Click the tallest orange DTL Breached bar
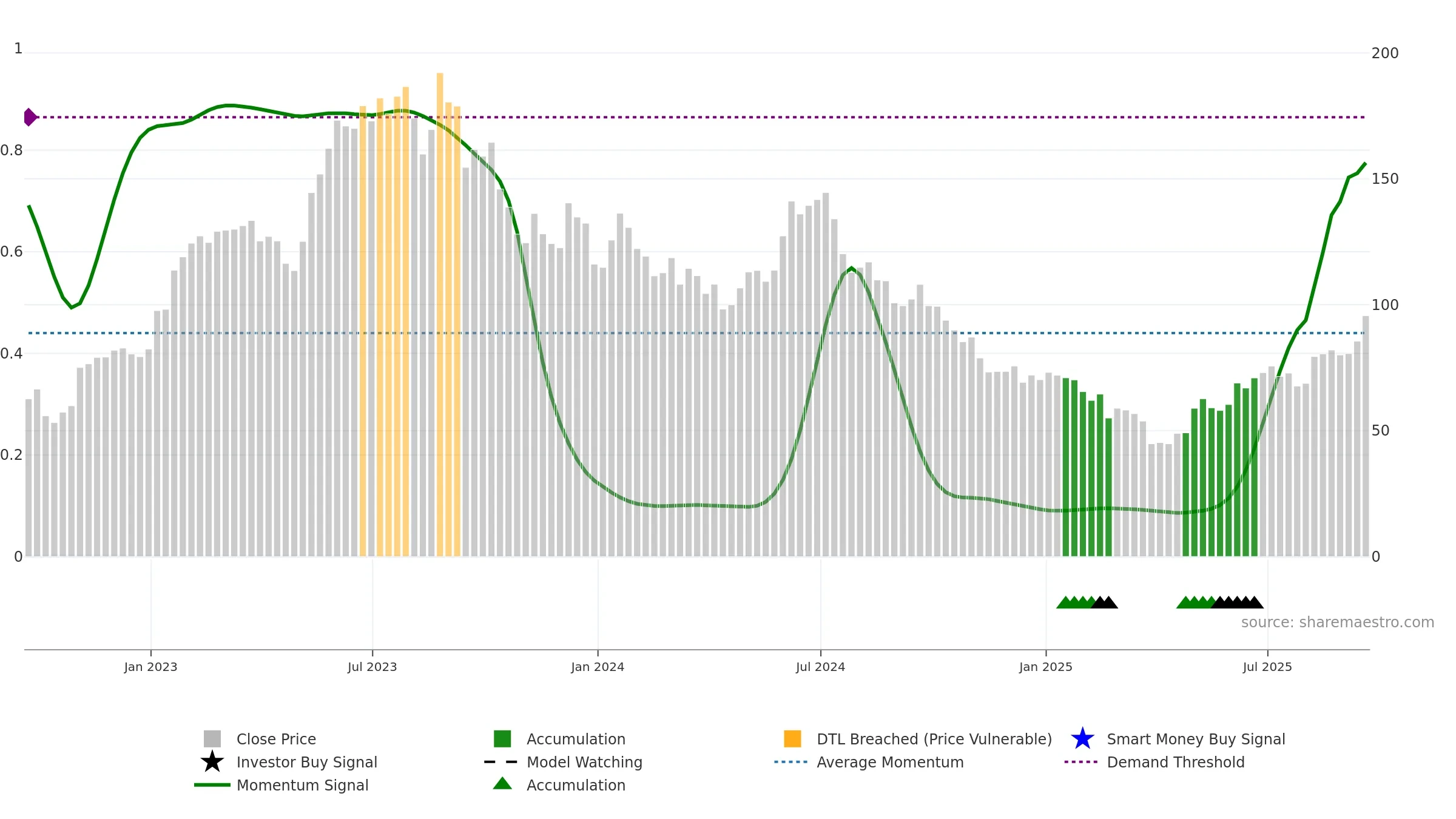Image resolution: width=1456 pixels, height=819 pixels. coord(440,314)
